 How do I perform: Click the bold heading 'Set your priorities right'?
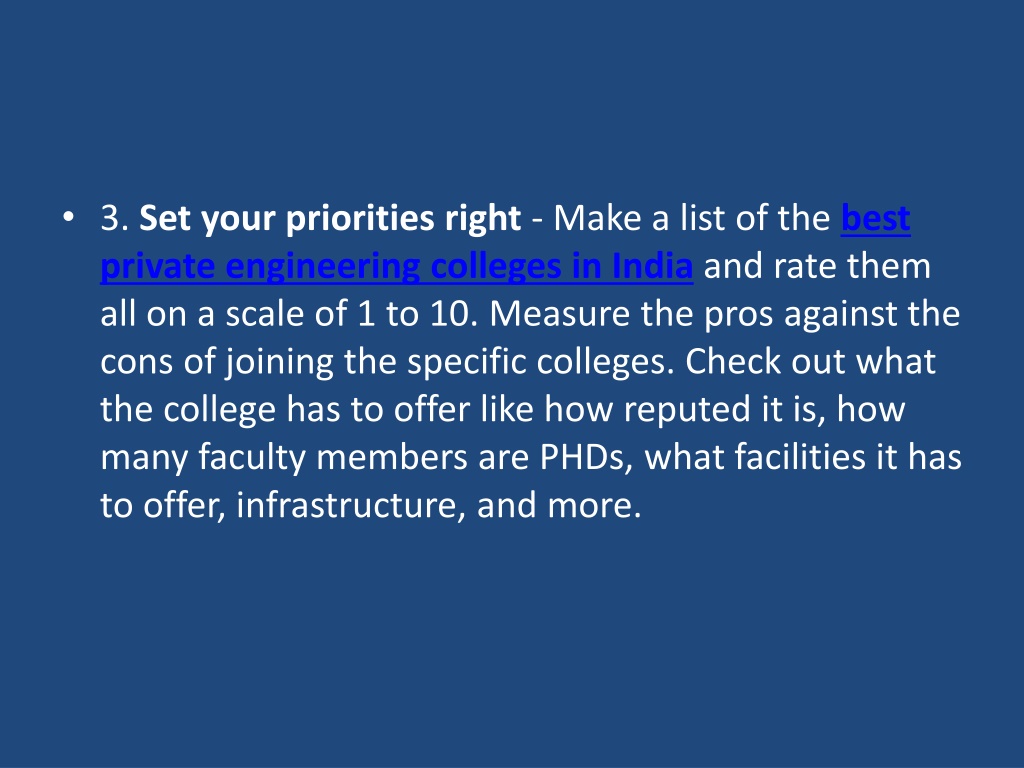tap(330, 219)
